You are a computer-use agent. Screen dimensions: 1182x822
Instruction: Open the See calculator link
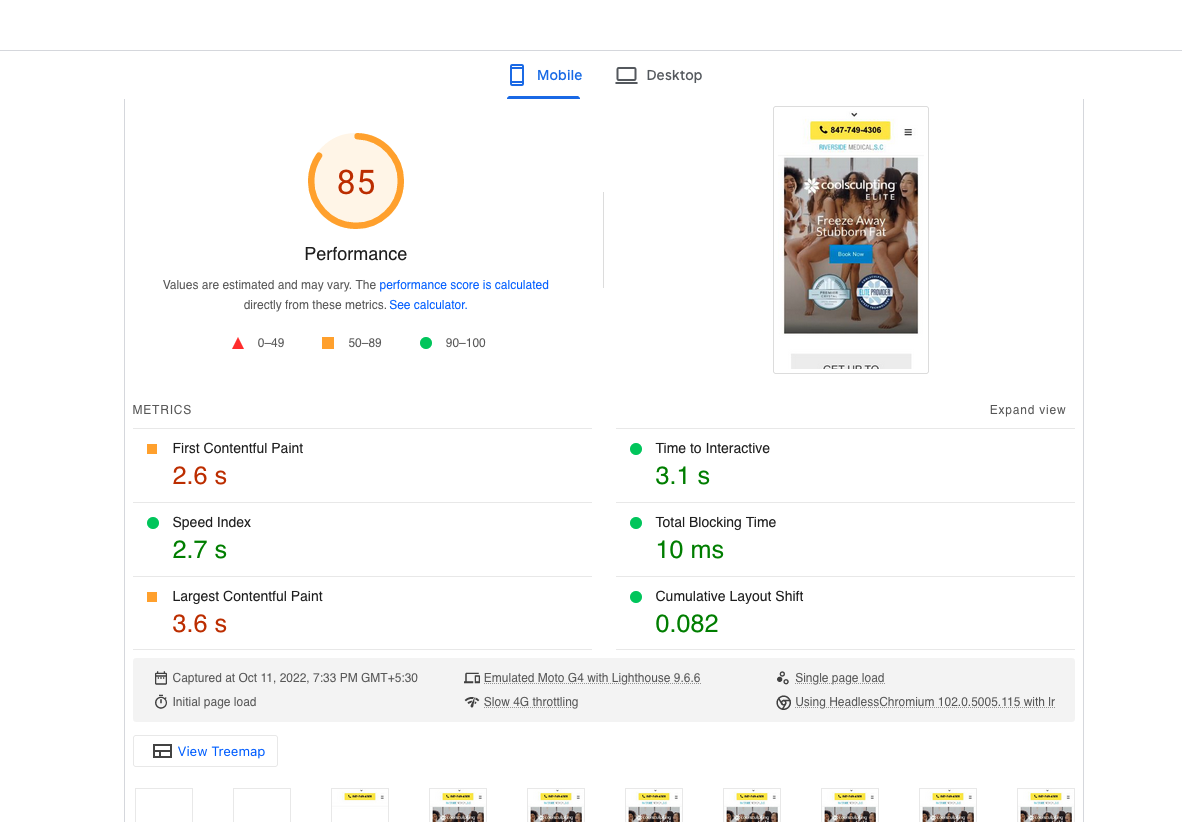click(x=428, y=305)
